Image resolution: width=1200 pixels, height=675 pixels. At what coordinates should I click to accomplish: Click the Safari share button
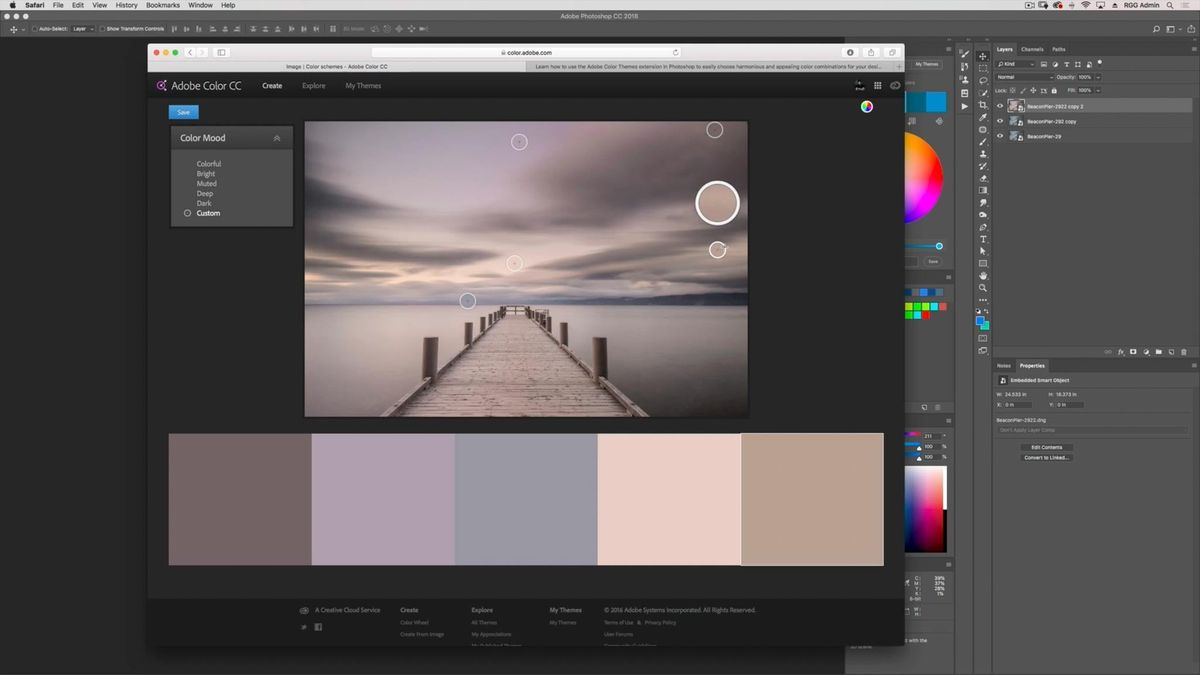[871, 52]
